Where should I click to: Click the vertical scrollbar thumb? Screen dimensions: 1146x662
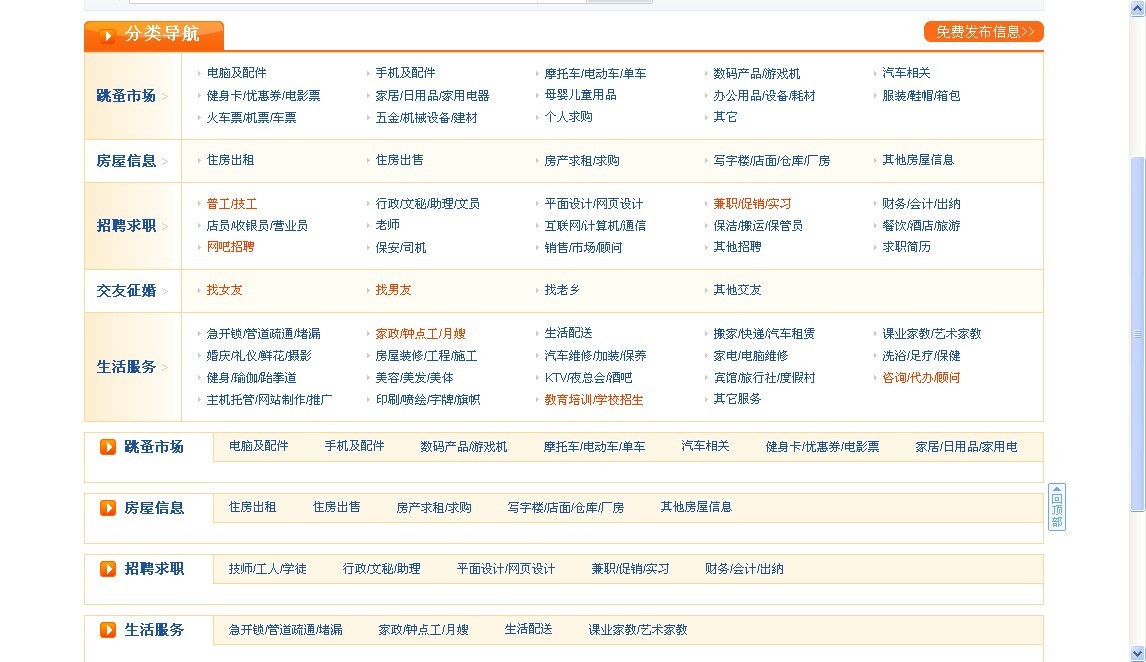(x=1138, y=334)
